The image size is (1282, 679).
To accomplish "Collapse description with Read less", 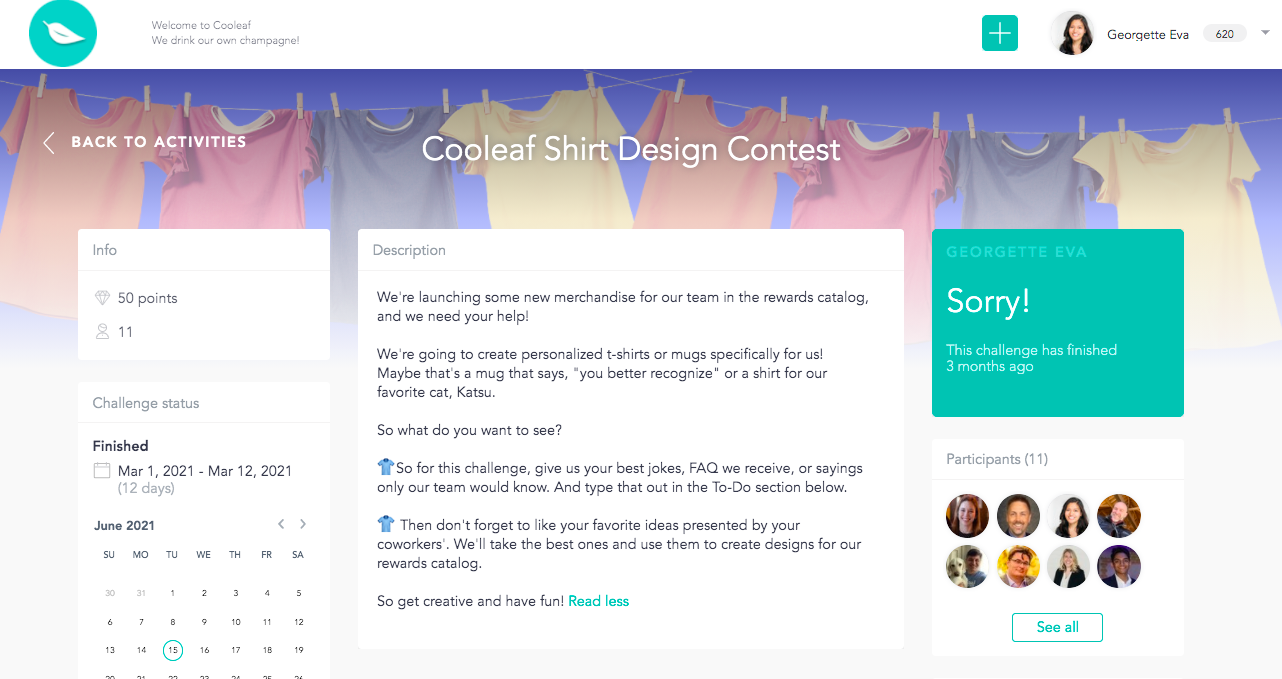I will click(x=599, y=601).
